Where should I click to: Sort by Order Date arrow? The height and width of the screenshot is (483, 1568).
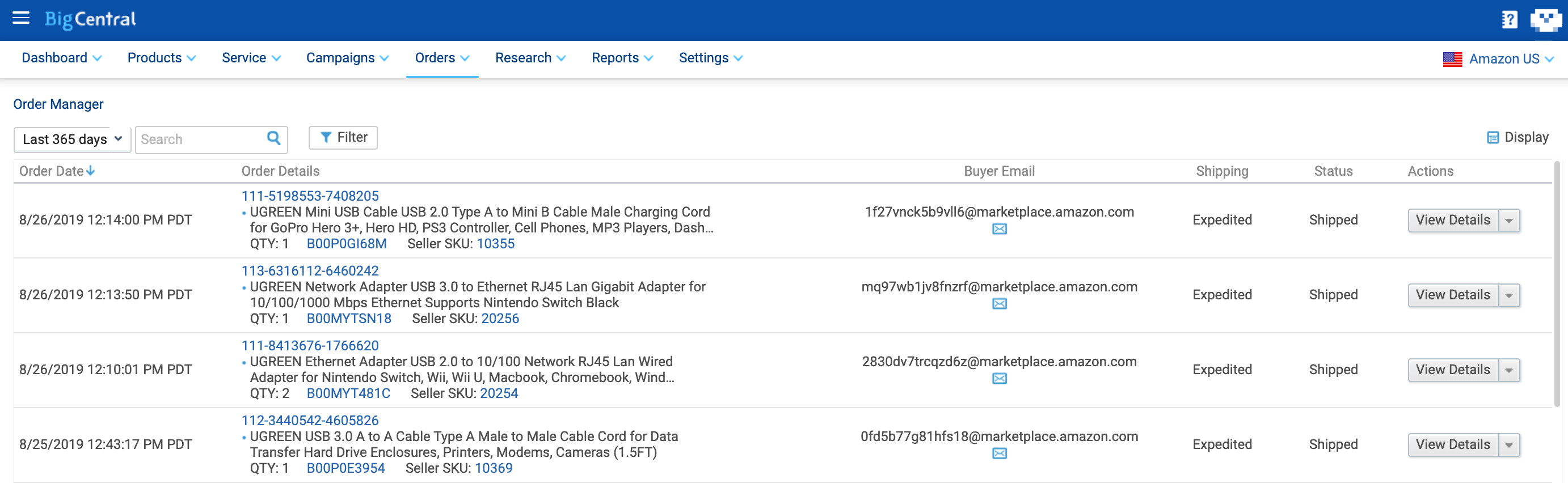point(91,171)
